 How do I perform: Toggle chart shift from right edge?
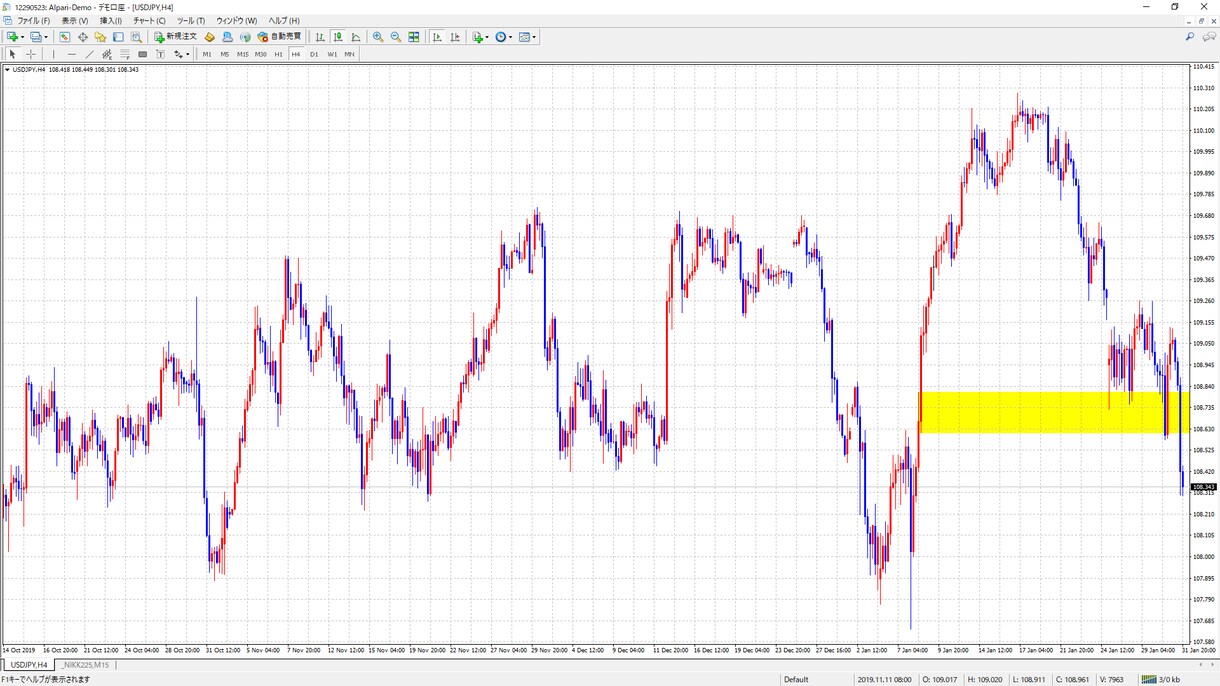(x=455, y=37)
